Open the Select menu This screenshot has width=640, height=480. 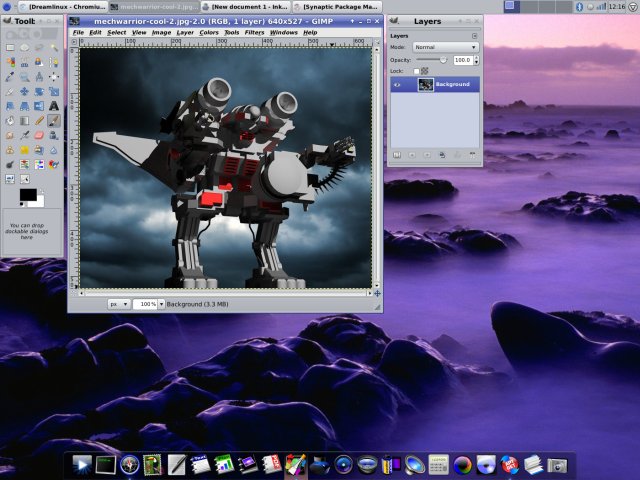click(117, 33)
